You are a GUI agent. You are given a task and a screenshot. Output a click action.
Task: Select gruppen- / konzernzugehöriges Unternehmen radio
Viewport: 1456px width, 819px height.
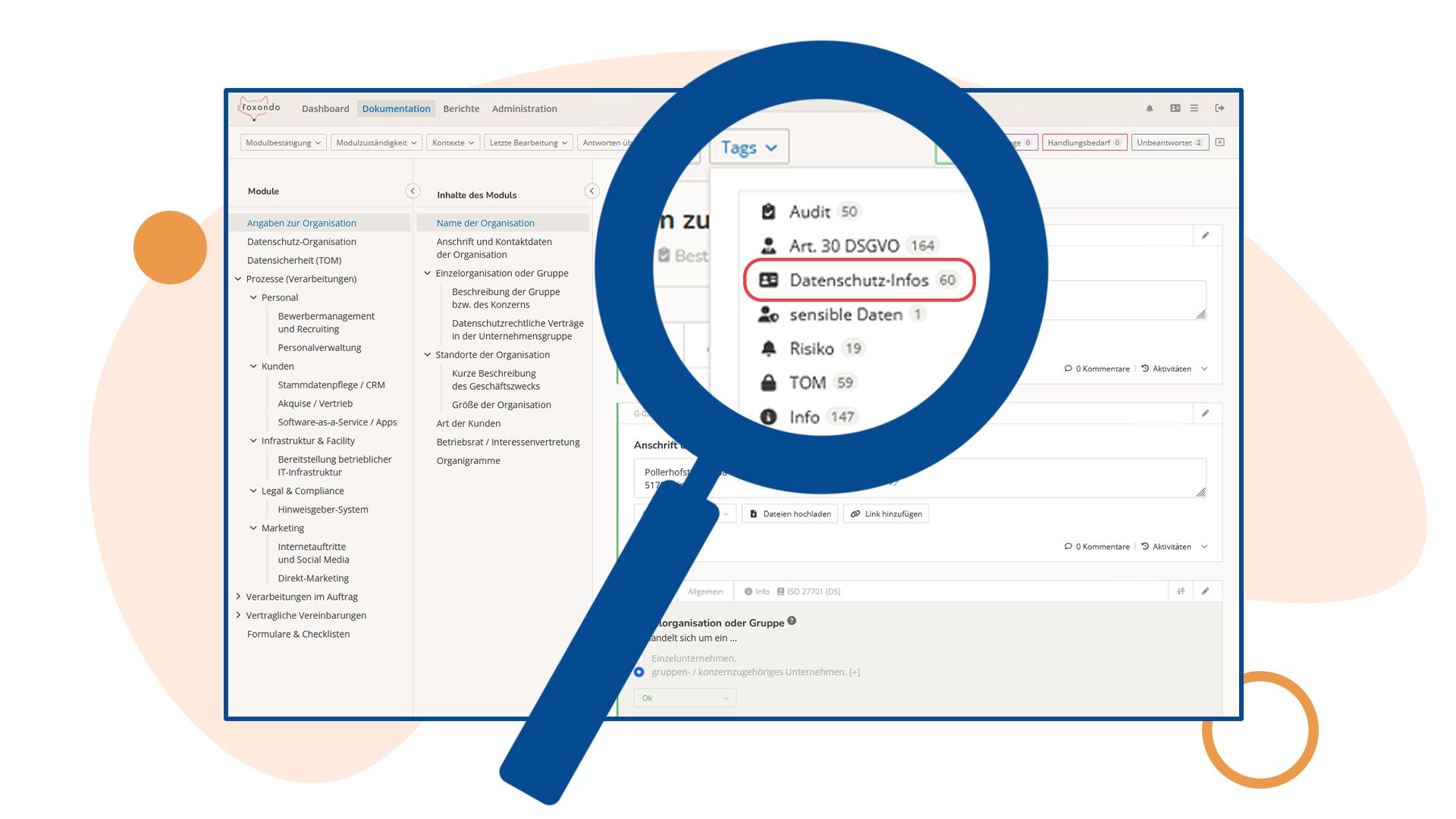[639, 672]
